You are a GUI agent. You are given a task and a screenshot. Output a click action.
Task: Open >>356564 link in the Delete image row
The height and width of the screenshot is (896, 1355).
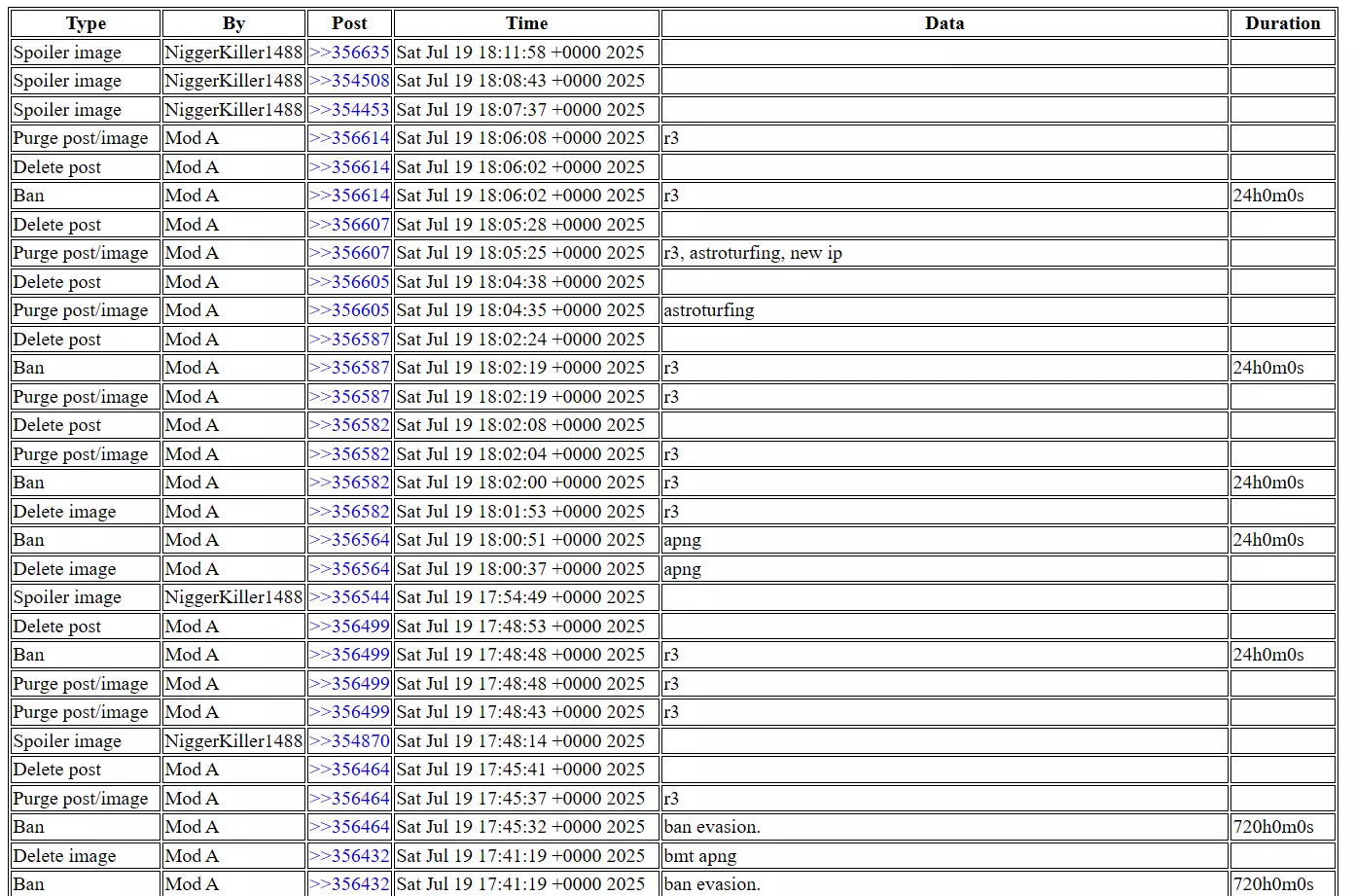349,569
